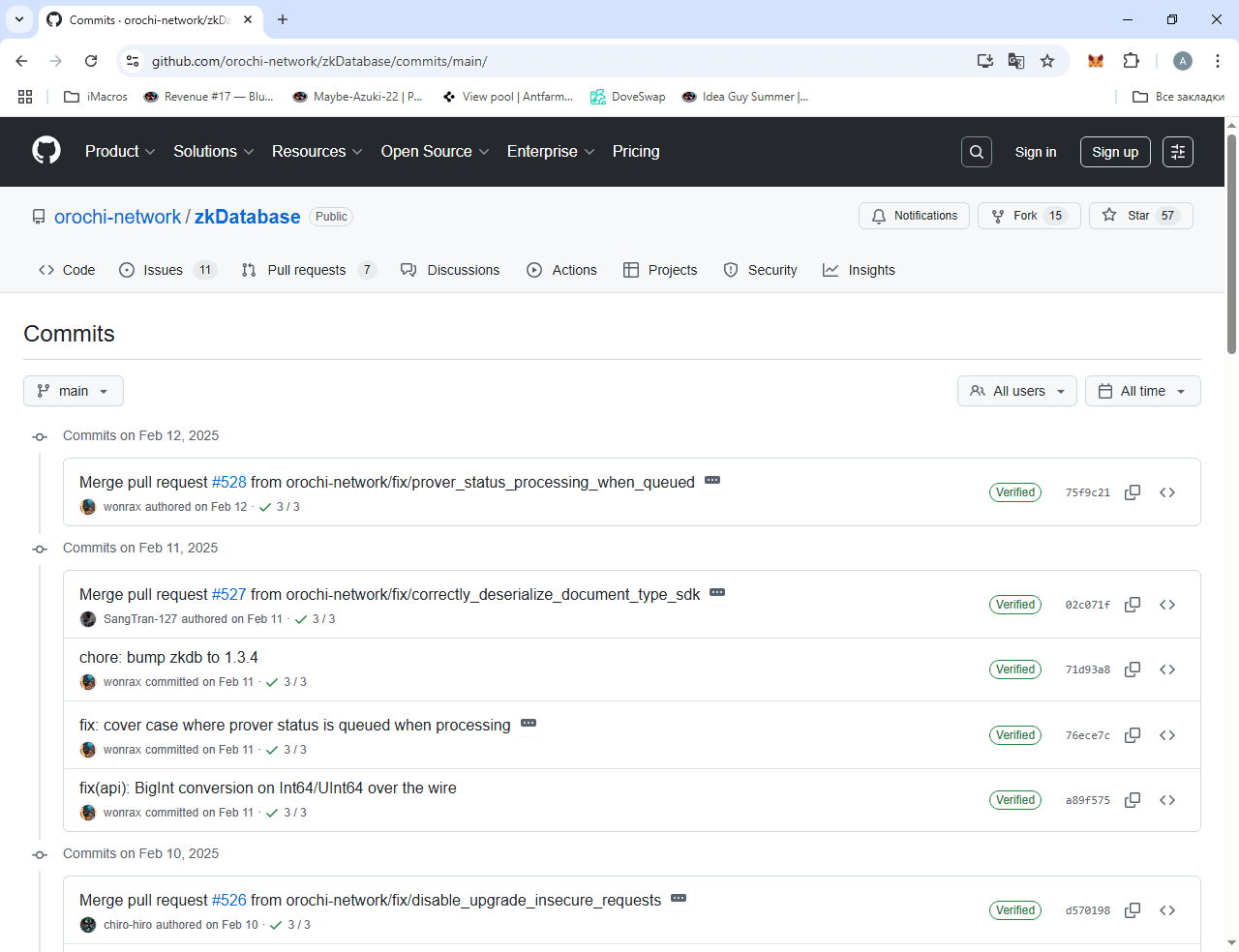Open the main branch selector dropdown
The image size is (1239, 952).
[74, 391]
